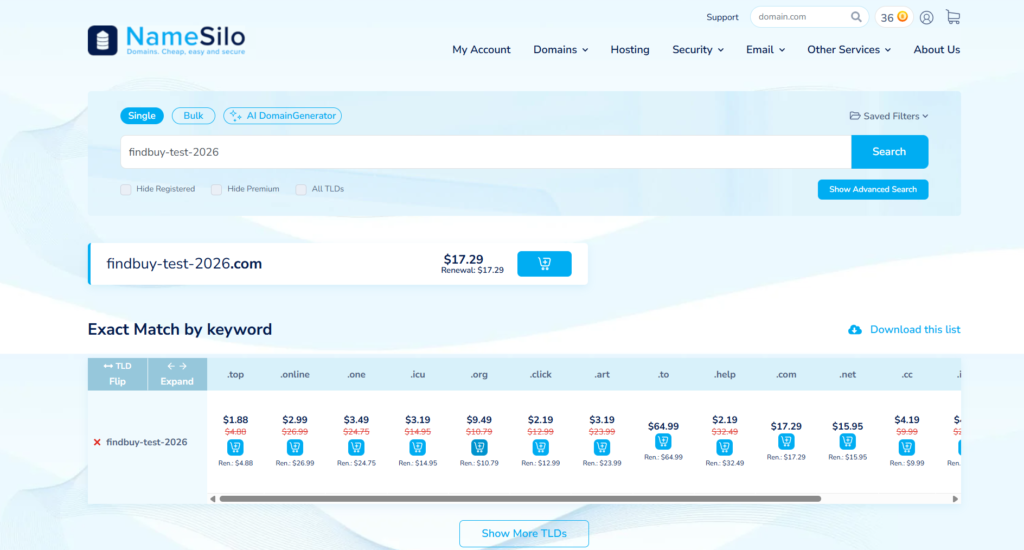Click Show More TLDs

[x=524, y=534]
